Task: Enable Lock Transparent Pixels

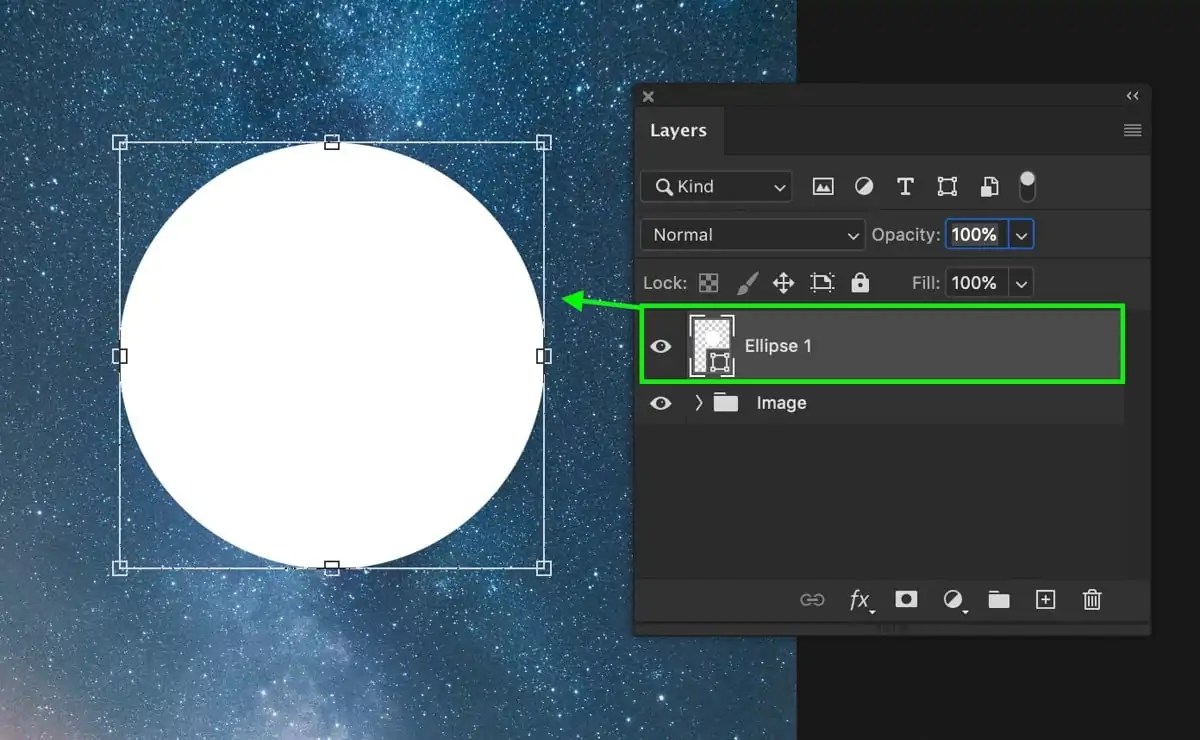Action: pyautogui.click(x=708, y=283)
